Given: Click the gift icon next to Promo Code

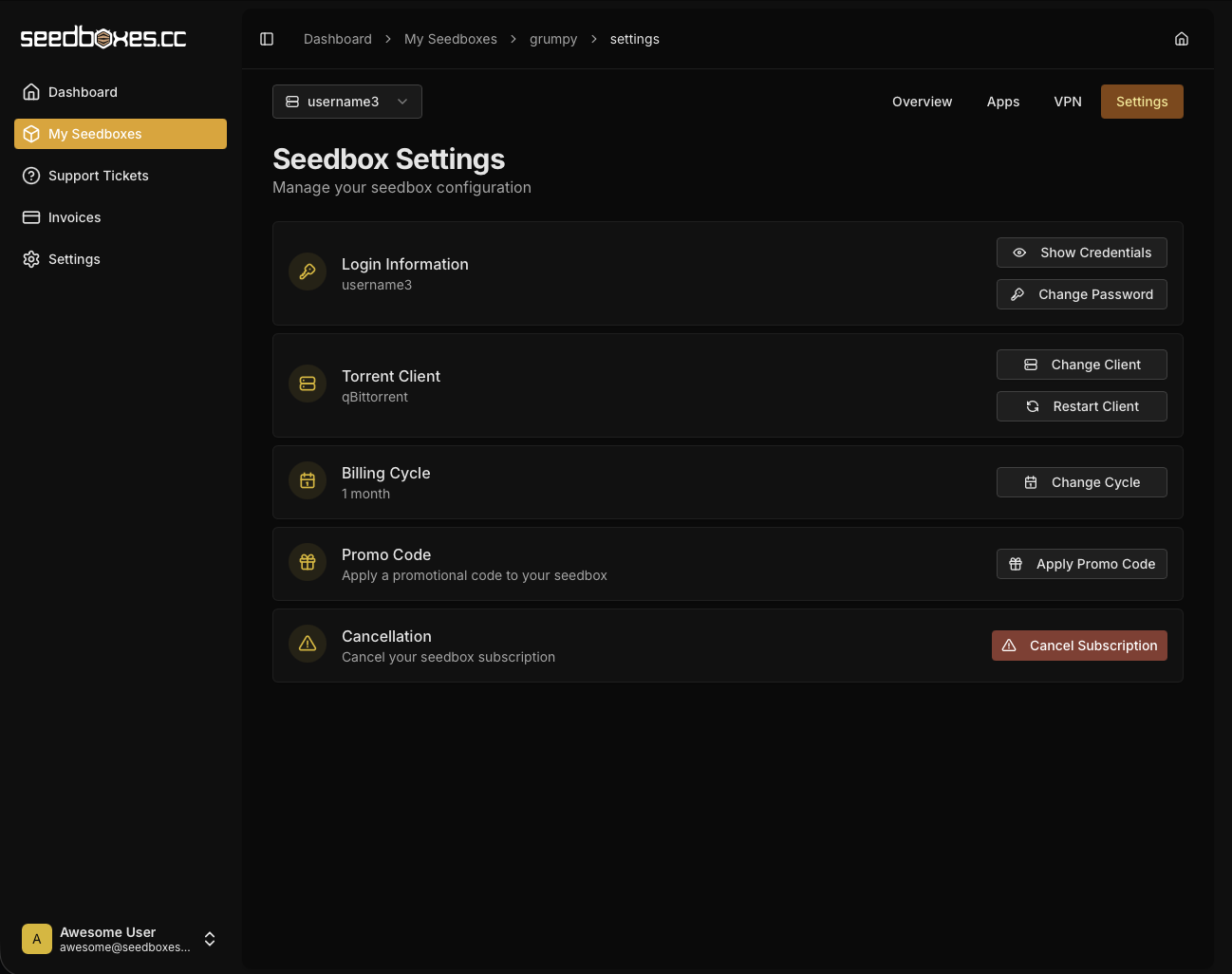Looking at the screenshot, I should 307,562.
